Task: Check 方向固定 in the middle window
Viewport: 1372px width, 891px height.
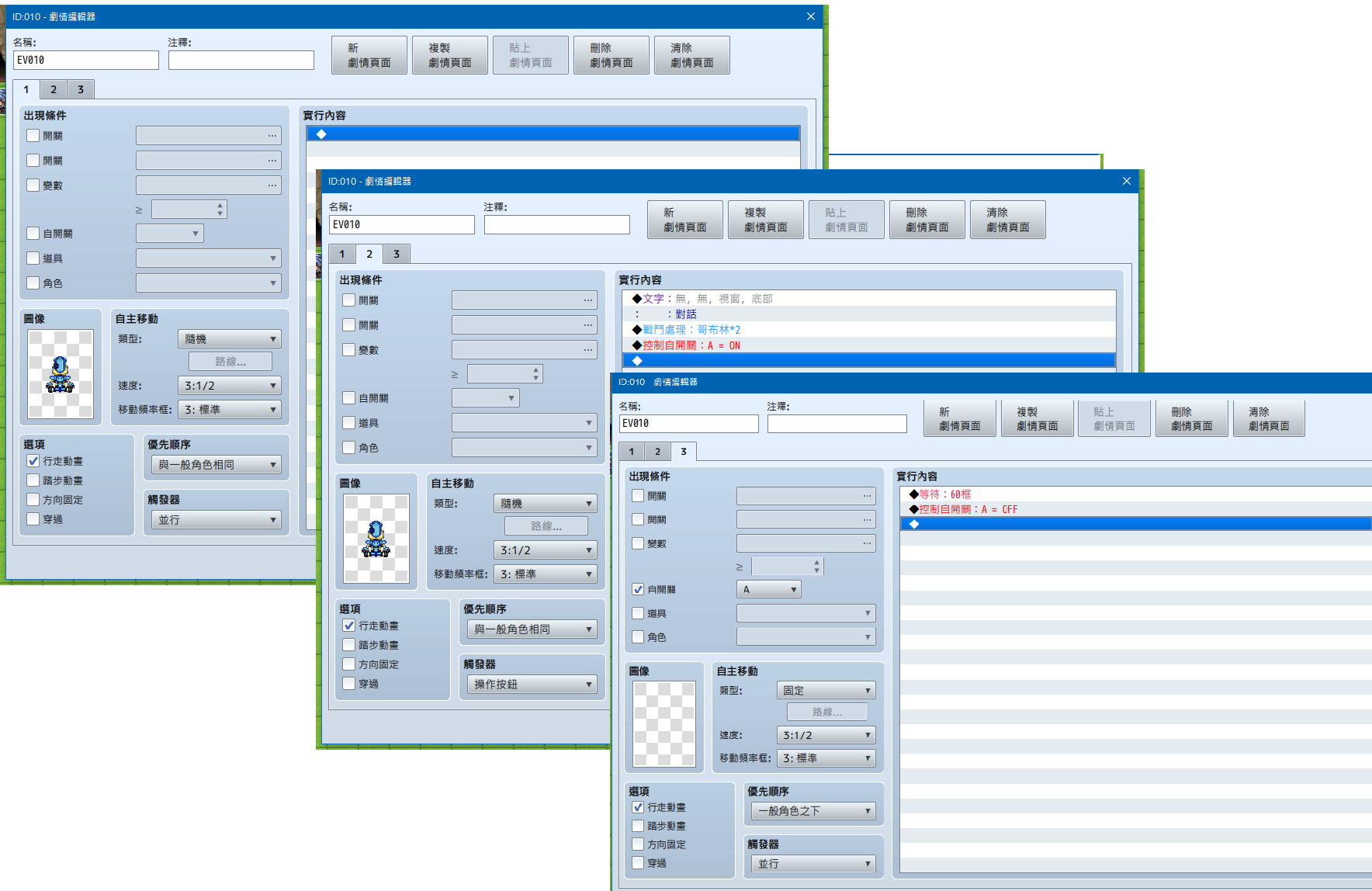Action: (x=349, y=664)
